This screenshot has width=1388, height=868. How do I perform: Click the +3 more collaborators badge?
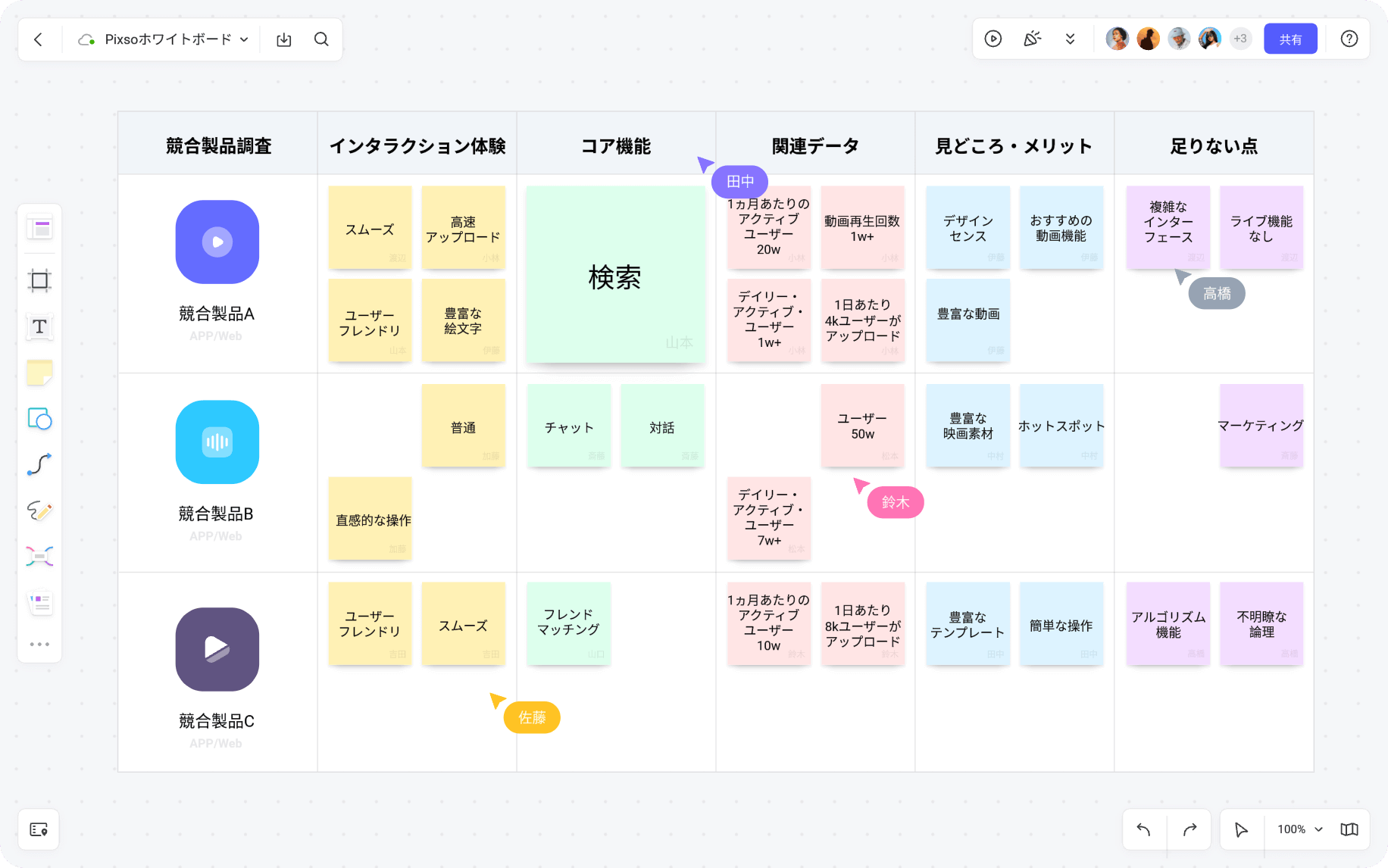[x=1240, y=39]
